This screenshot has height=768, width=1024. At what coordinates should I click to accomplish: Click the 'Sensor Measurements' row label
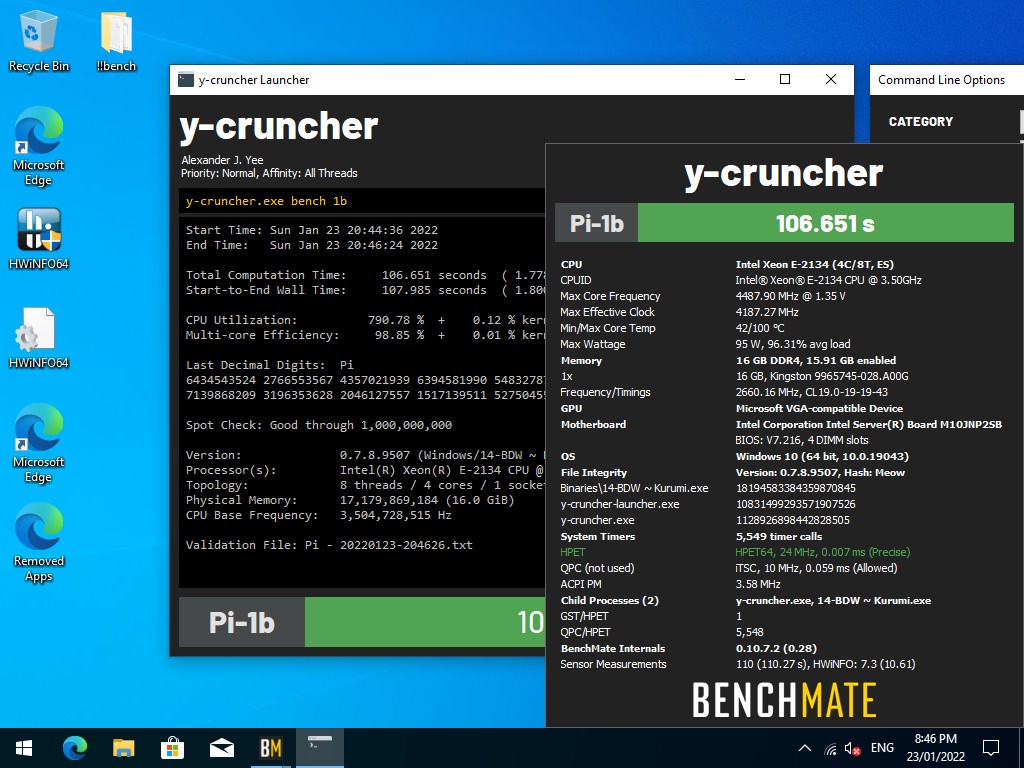pos(613,665)
